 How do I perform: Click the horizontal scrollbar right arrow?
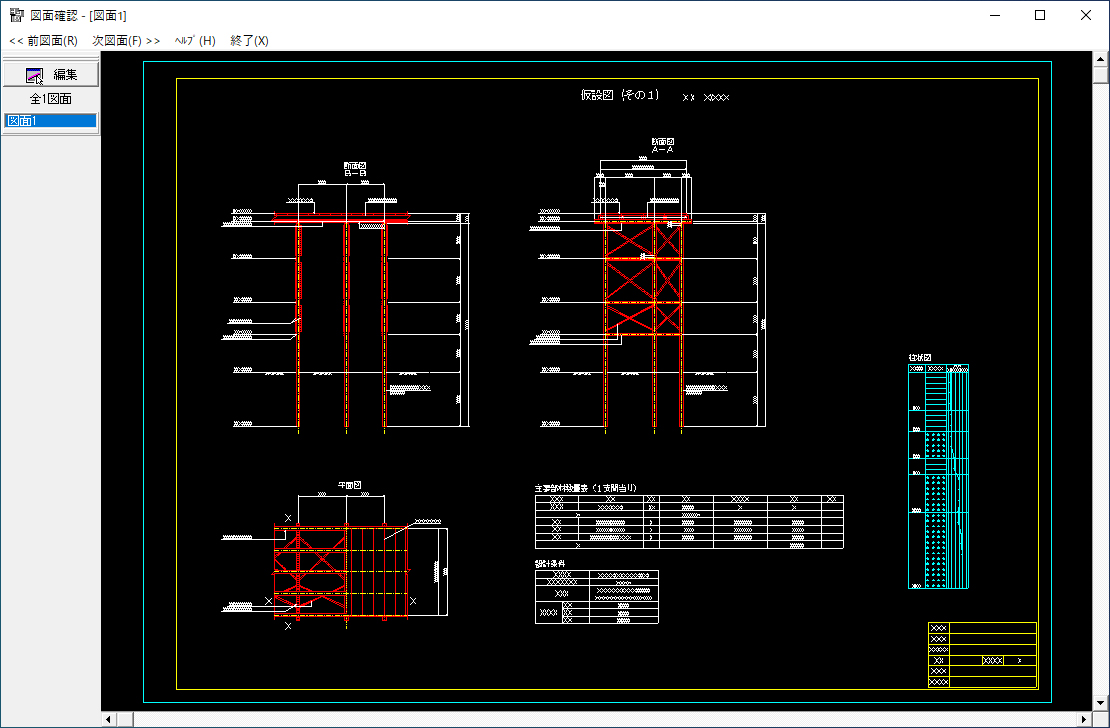[1083, 719]
